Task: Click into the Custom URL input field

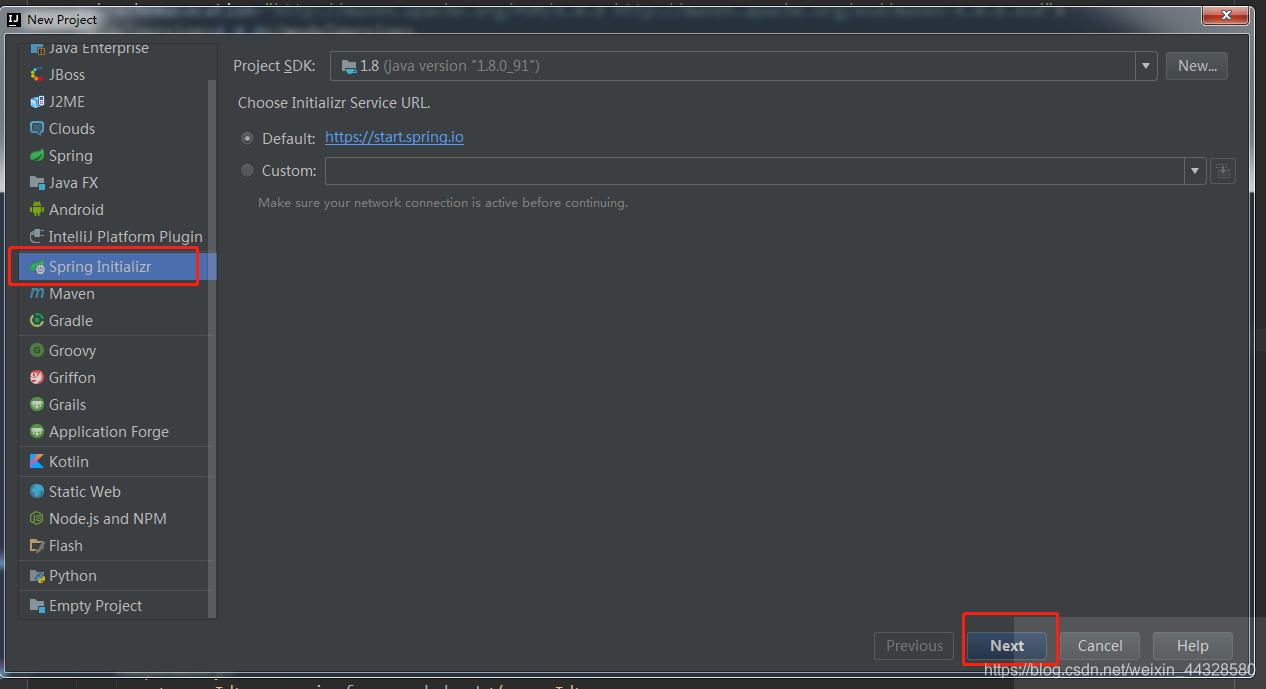Action: (x=755, y=171)
